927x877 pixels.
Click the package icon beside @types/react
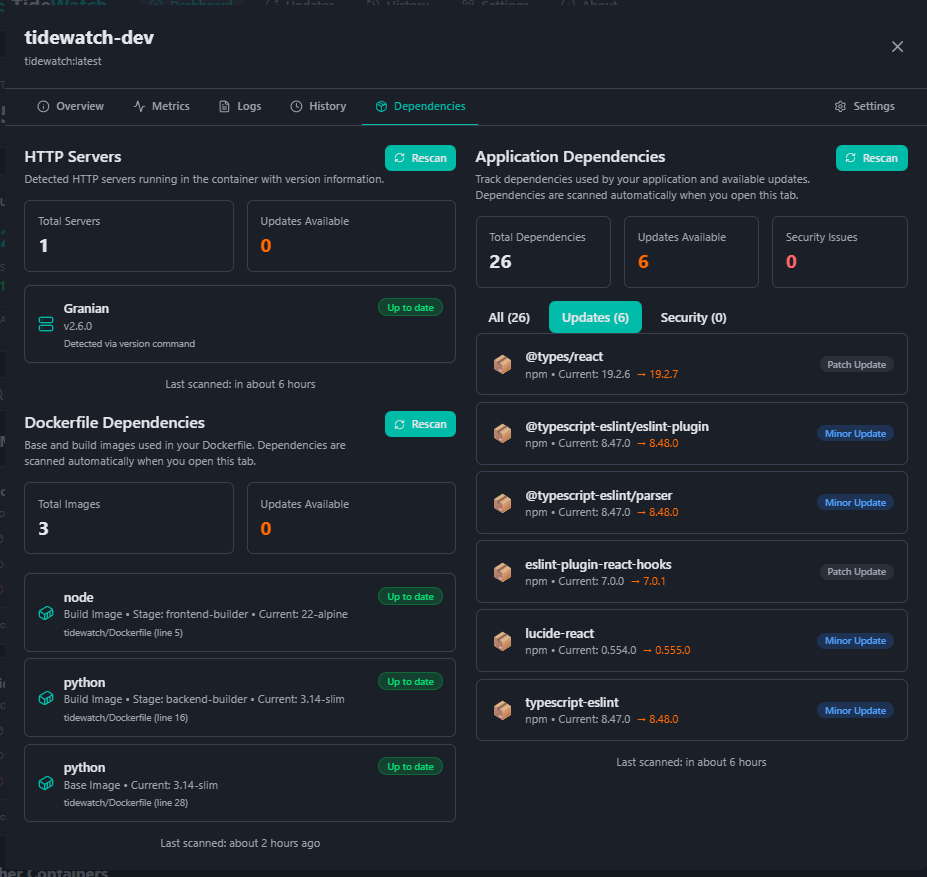[502, 365]
